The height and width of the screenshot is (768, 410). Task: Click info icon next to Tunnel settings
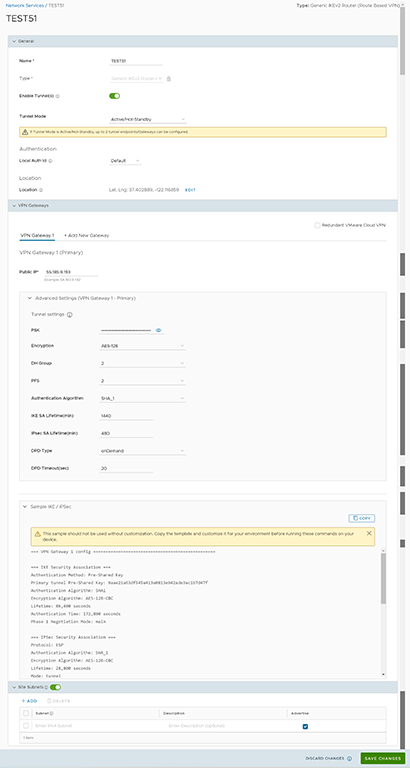coord(70,314)
